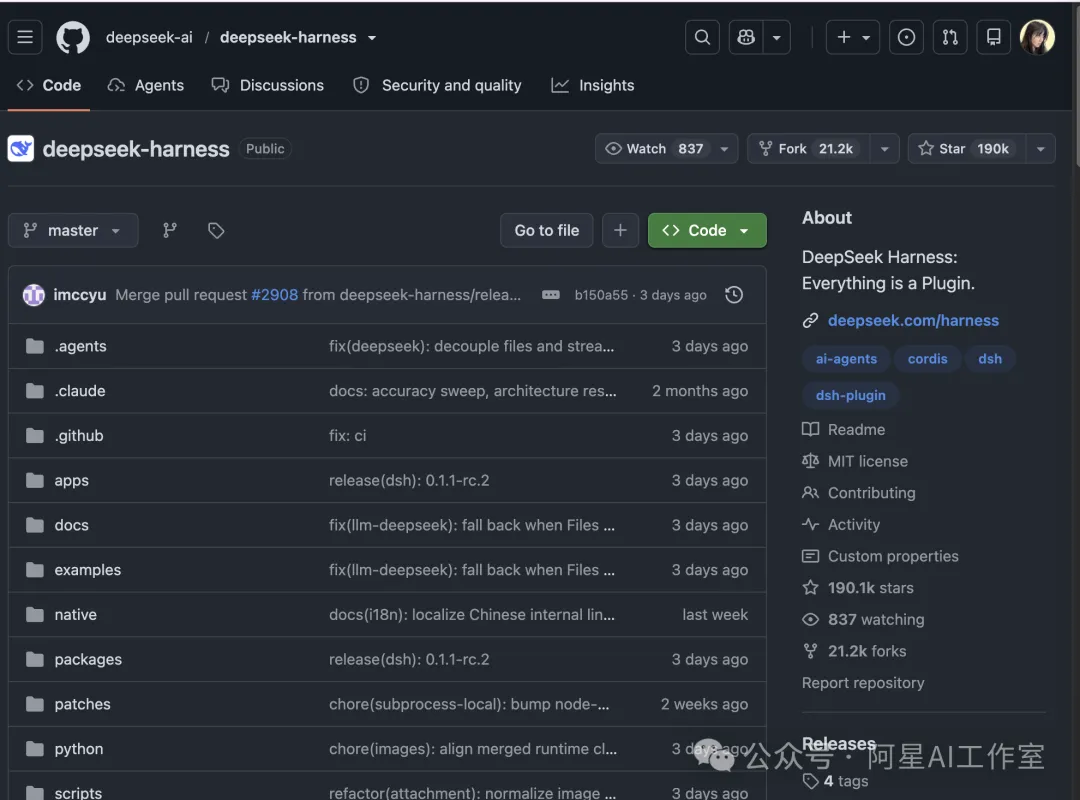Image resolution: width=1080 pixels, height=800 pixels.
Task: Star the repository with Star 190k
Action: pyautogui.click(x=967, y=149)
